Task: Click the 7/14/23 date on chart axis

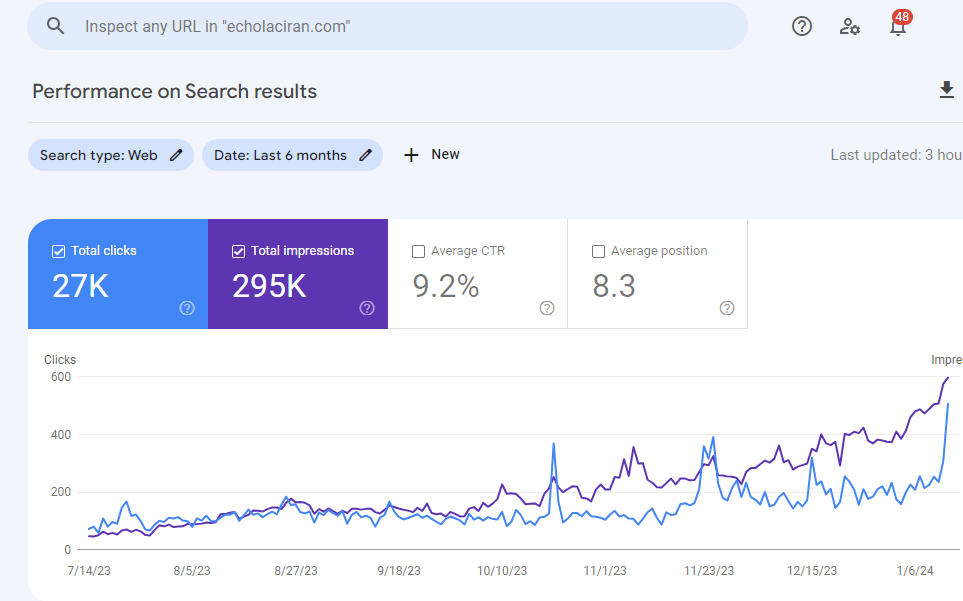Action: pyautogui.click(x=89, y=571)
